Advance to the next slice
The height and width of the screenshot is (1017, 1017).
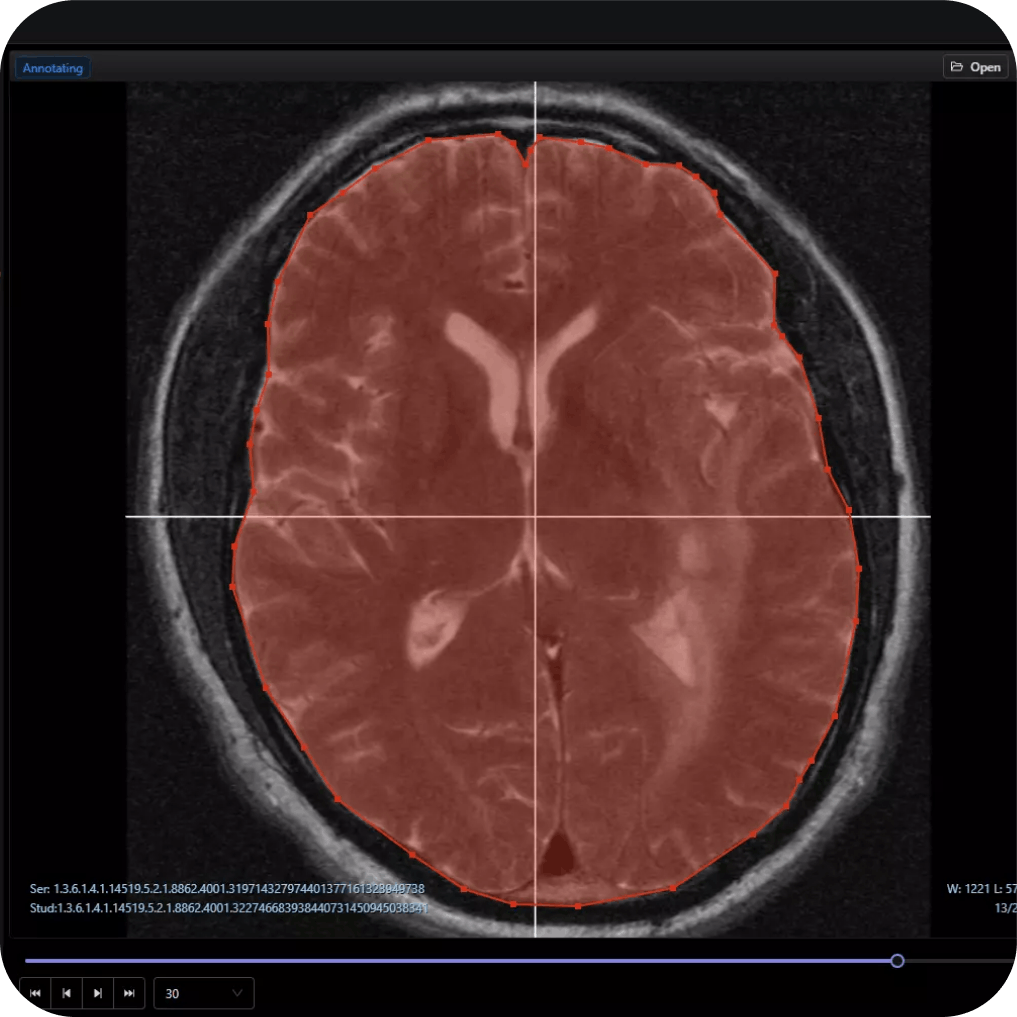click(x=98, y=993)
